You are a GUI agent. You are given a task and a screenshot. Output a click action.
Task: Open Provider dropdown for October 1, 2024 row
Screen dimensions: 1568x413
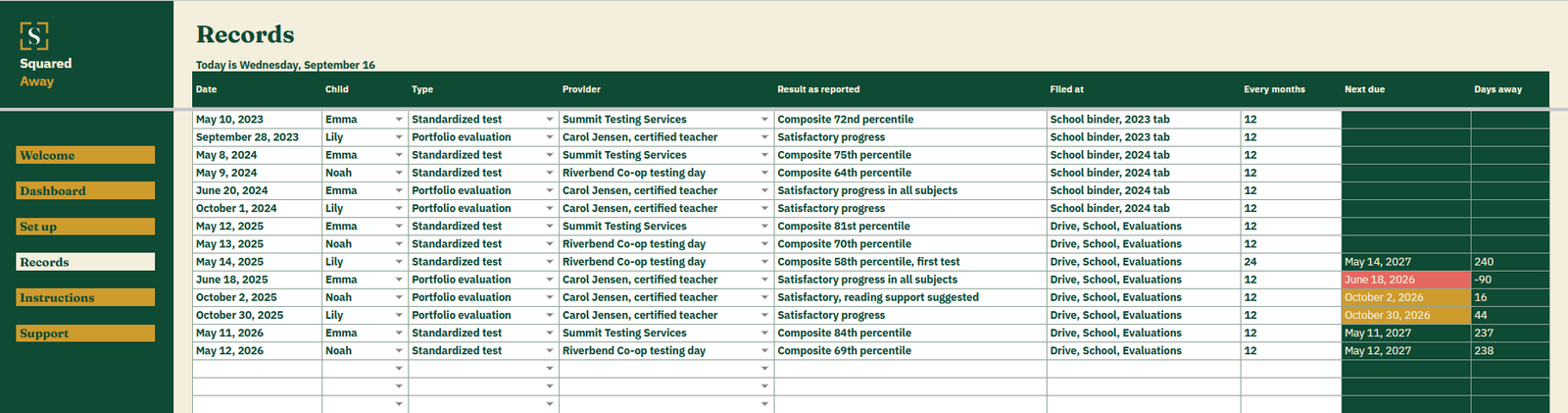click(x=764, y=208)
